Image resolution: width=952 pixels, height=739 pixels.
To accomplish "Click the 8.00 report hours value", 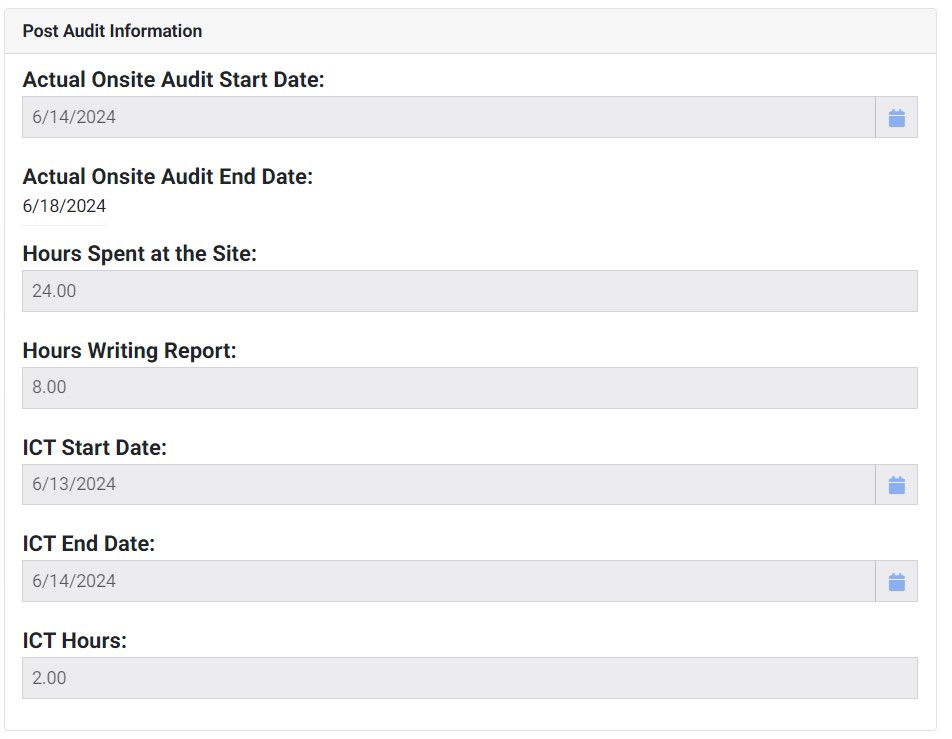I will click(49, 388).
